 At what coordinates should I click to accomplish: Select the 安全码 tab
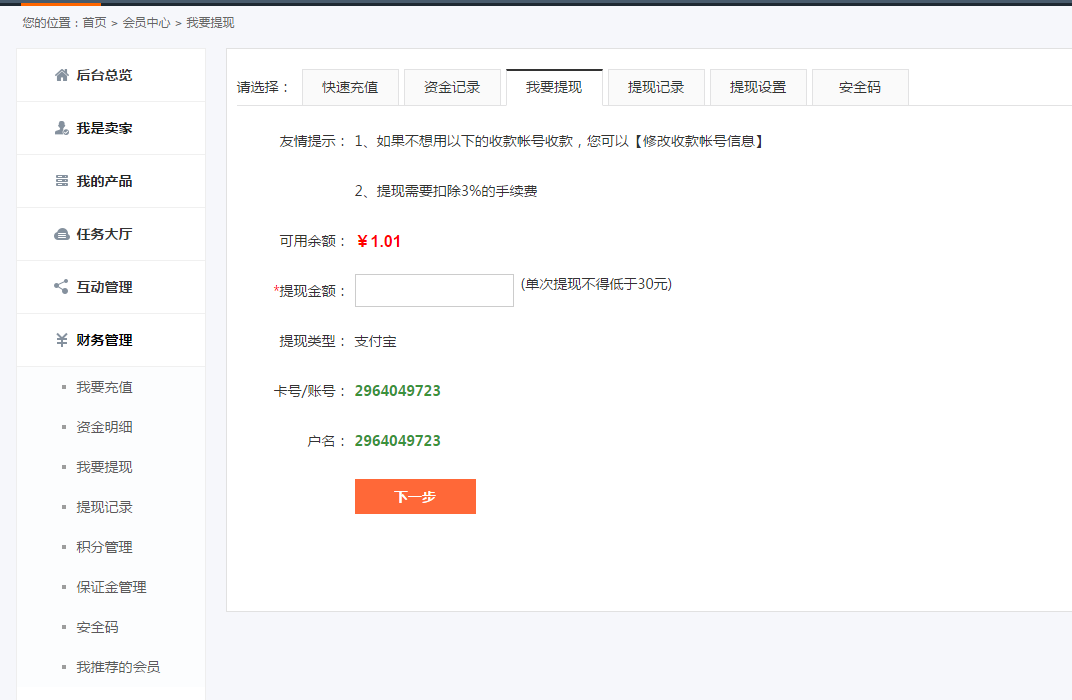860,87
